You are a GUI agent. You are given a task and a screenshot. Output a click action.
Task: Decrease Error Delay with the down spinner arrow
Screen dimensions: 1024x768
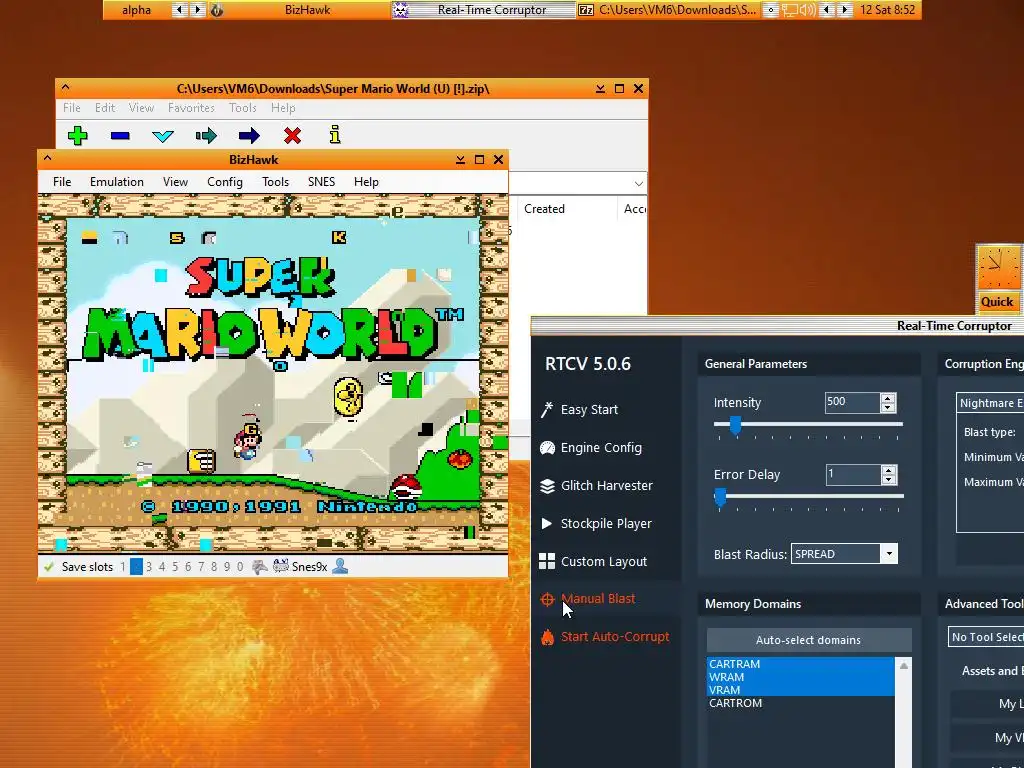[888, 479]
